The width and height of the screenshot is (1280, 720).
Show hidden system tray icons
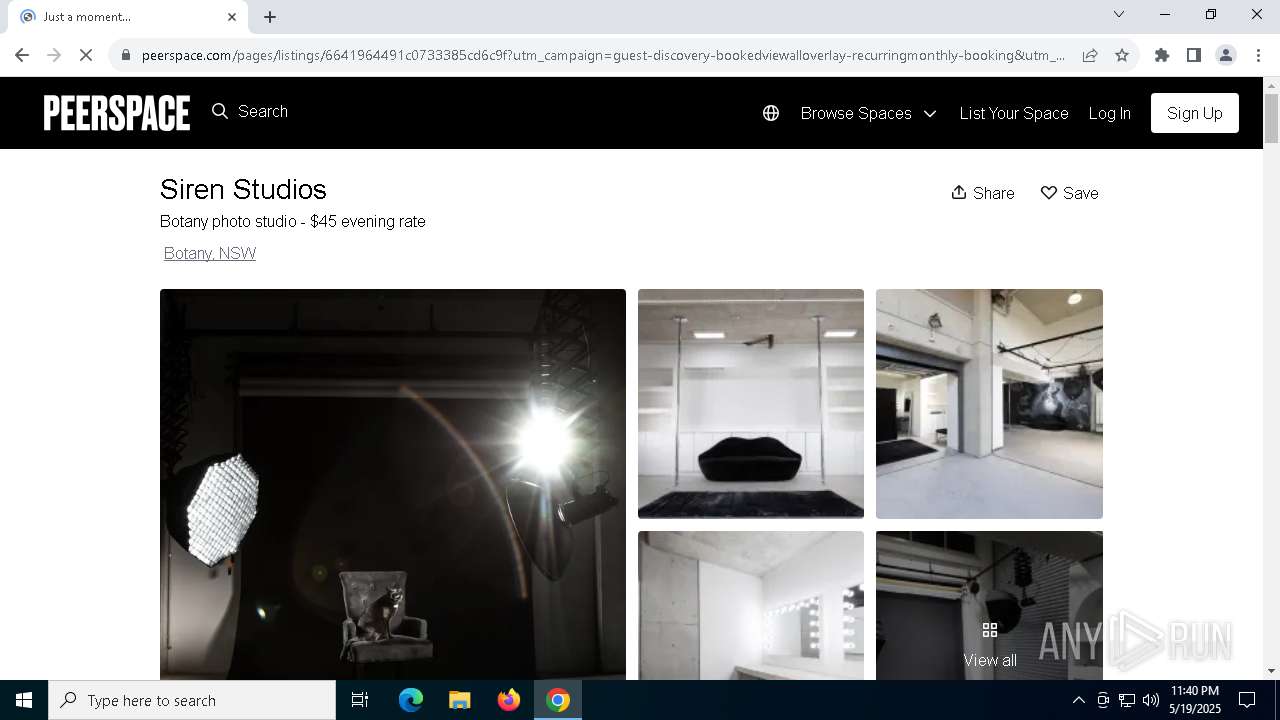coord(1078,700)
